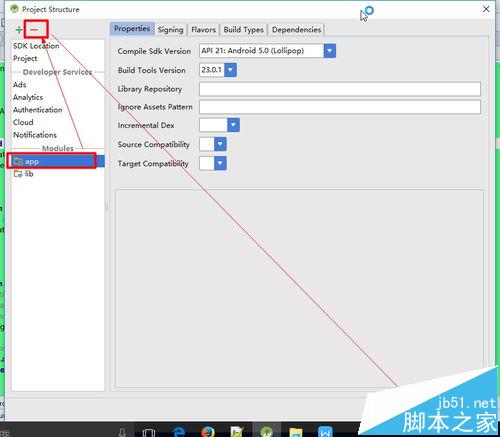Open Task View from the taskbar
Image resolution: width=500 pixels, height=437 pixels.
tap(149, 432)
